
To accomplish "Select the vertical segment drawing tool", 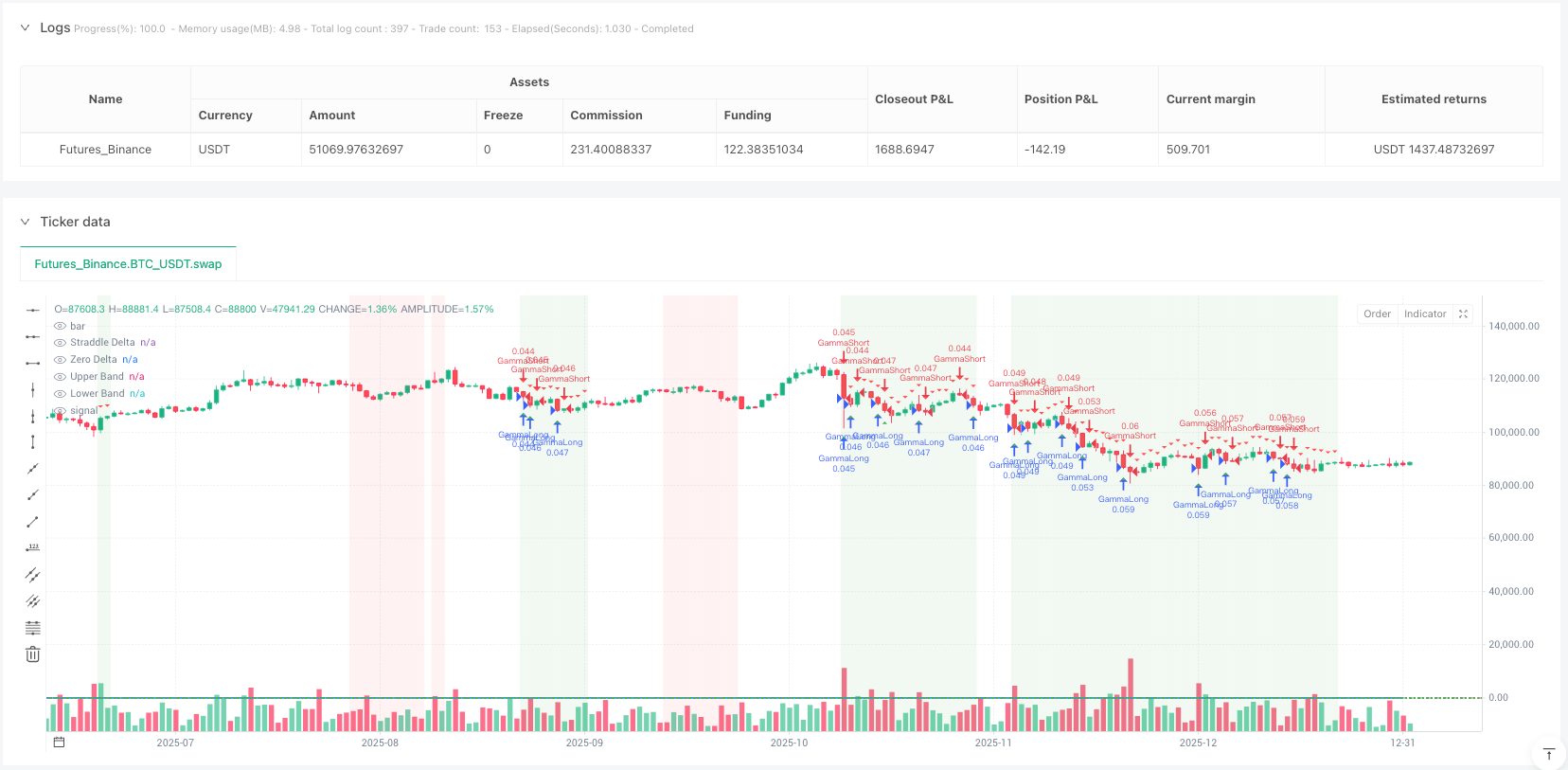I will click(32, 441).
